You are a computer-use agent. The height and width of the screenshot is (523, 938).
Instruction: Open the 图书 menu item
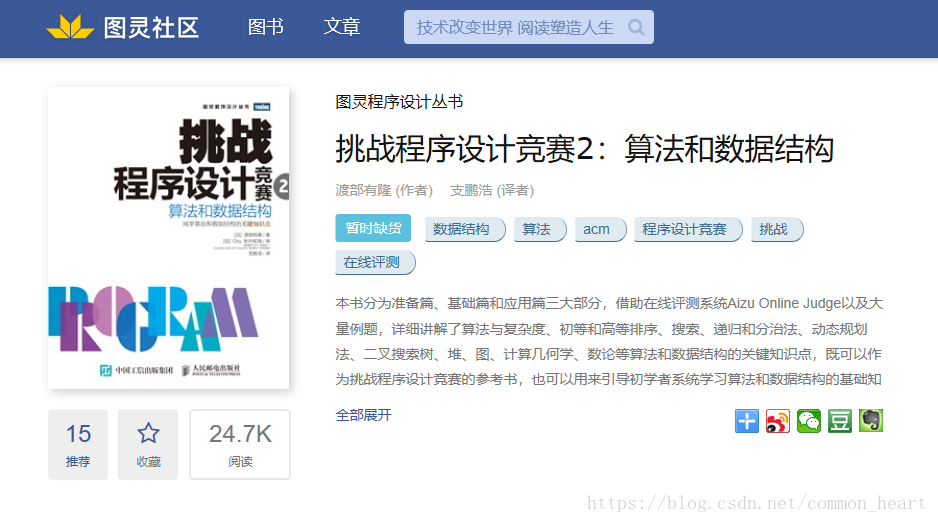point(266,27)
